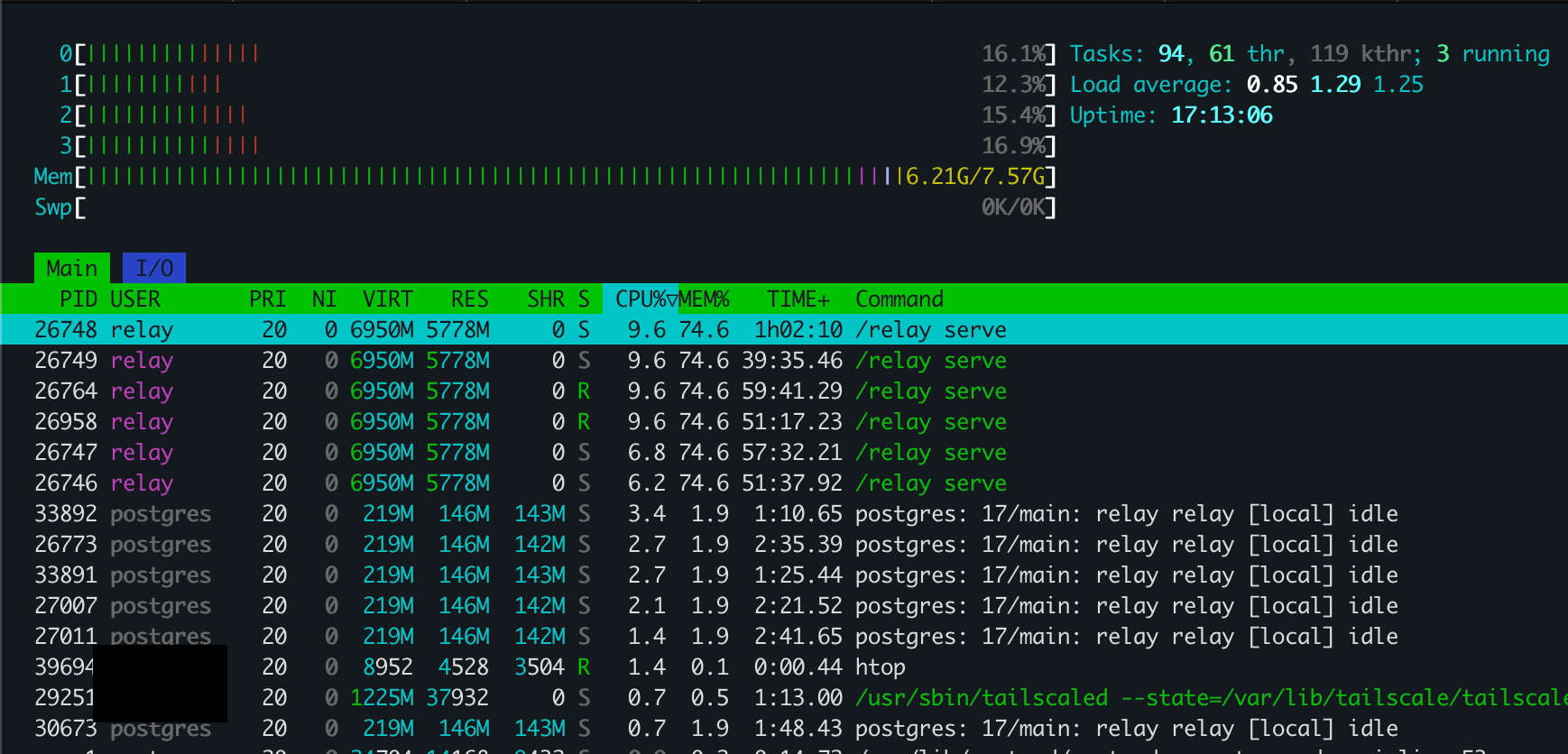Click the RES column header

pos(469,299)
